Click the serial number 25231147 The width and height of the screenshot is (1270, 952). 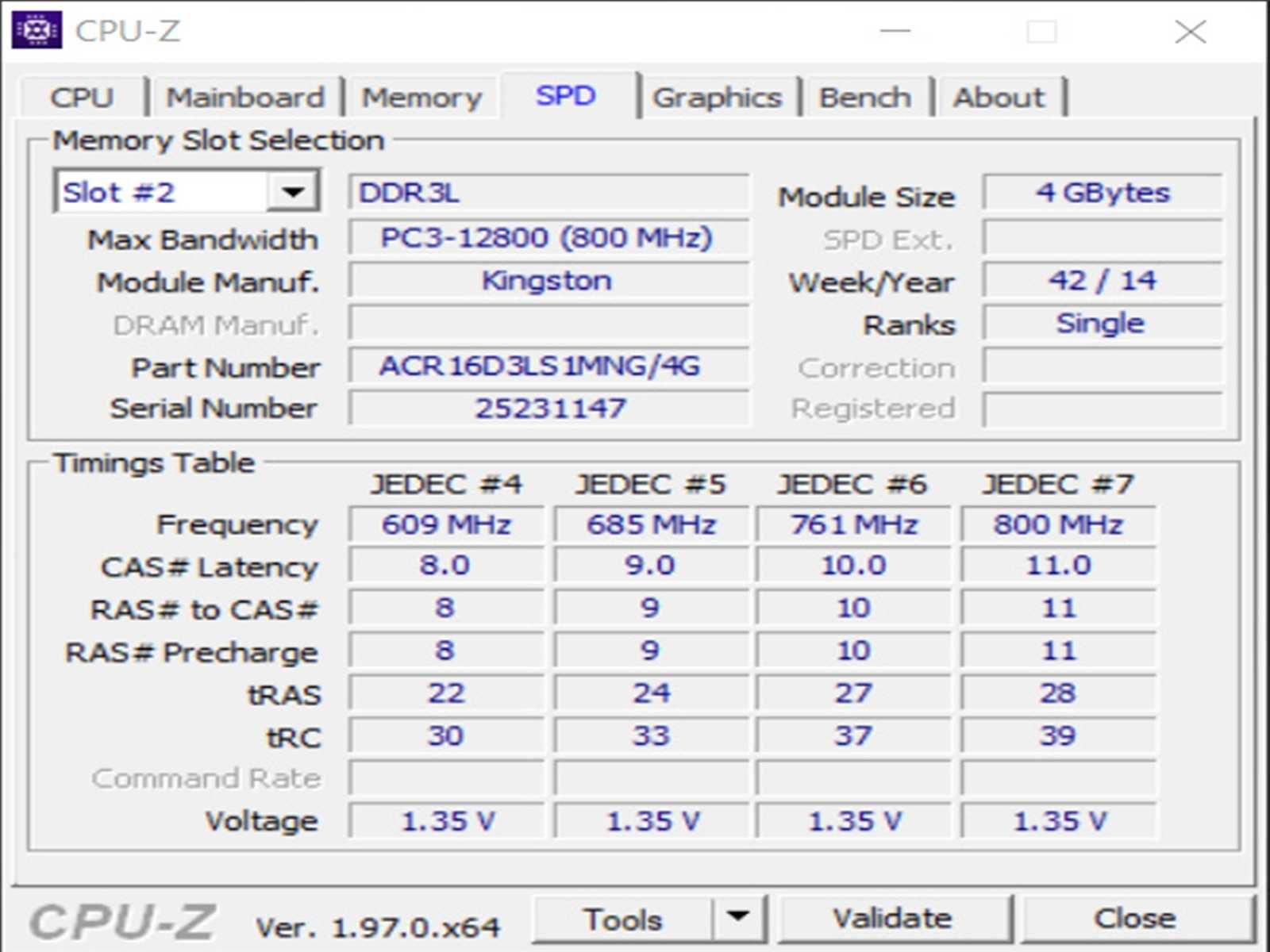[x=548, y=409]
